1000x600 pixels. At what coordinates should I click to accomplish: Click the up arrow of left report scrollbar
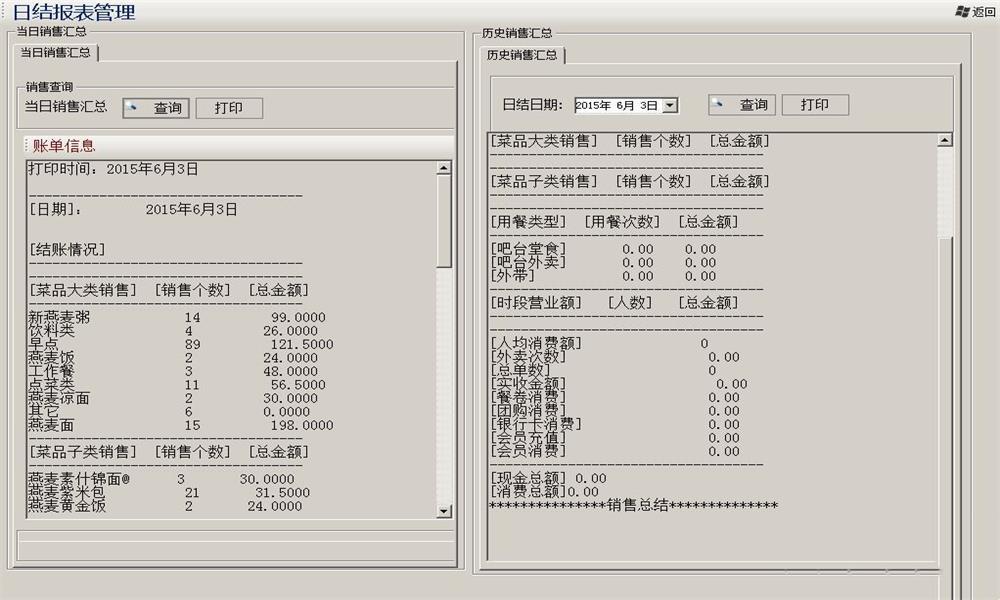click(x=444, y=168)
